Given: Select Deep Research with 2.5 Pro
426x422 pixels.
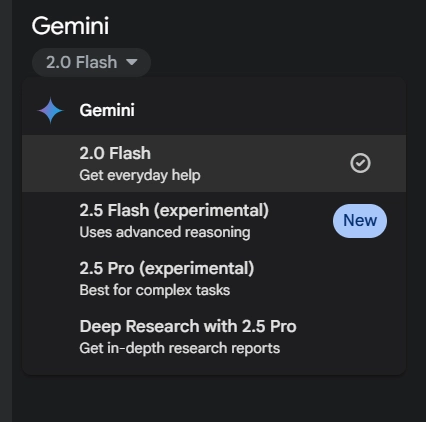Looking at the screenshot, I should [214, 337].
